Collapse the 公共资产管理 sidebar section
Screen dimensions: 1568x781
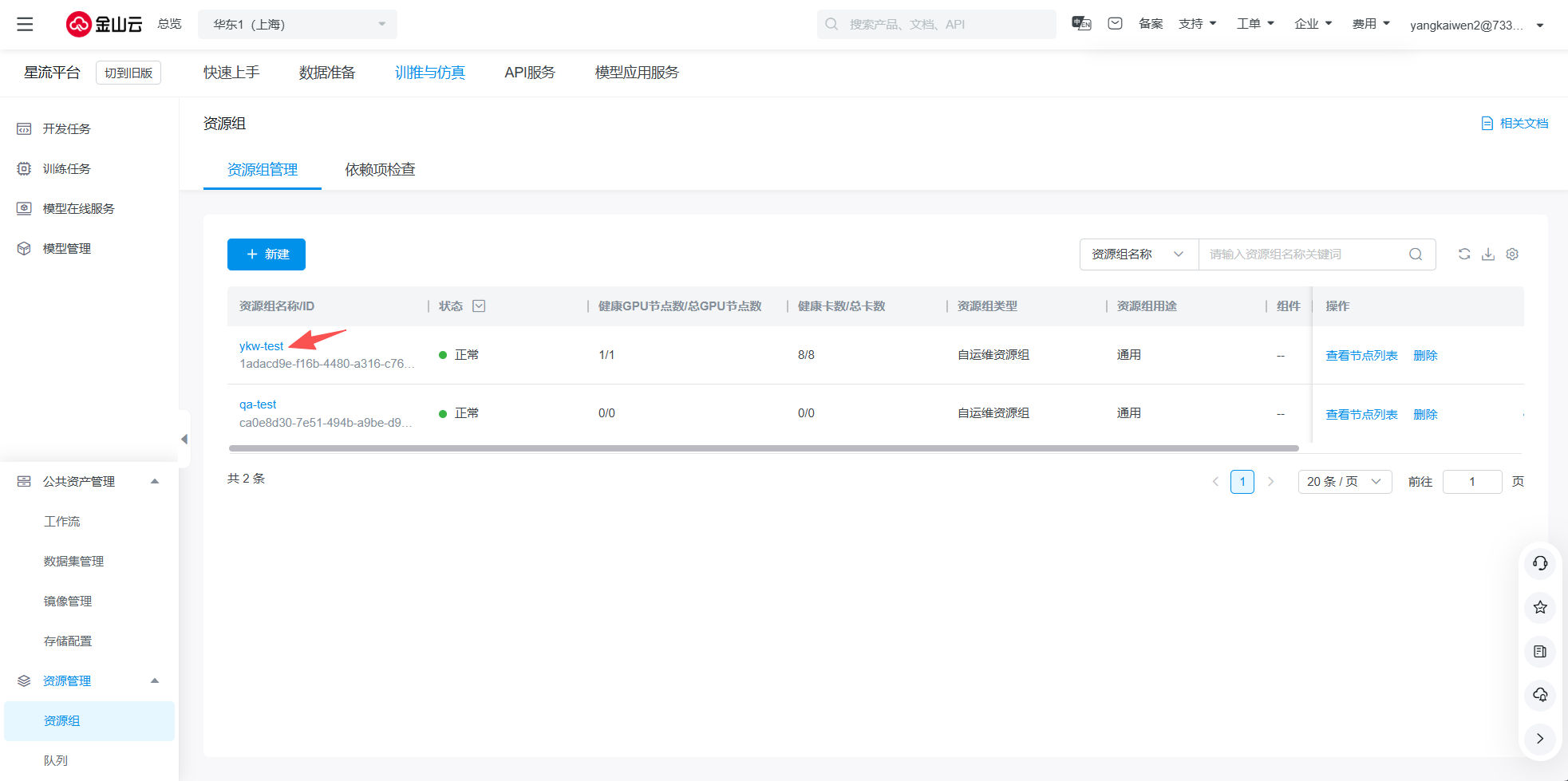155,482
